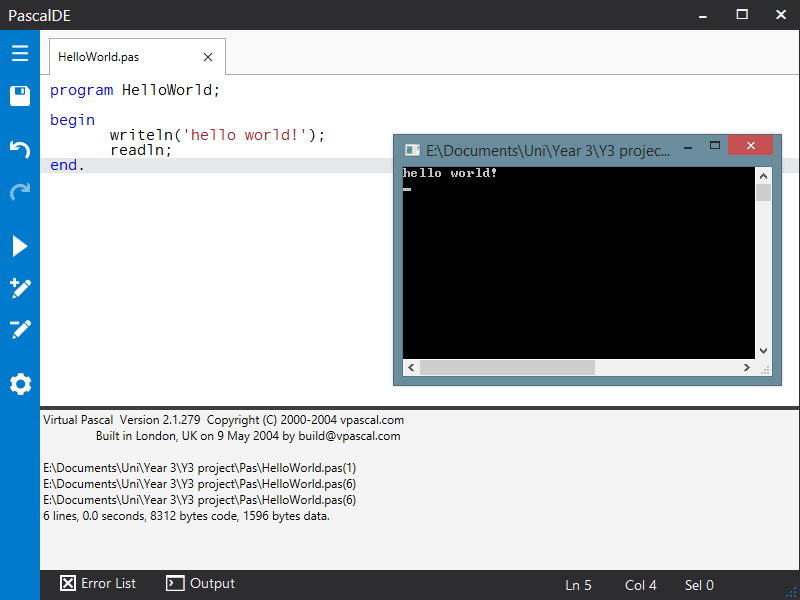The width and height of the screenshot is (800, 600).
Task: Run the program using the Play icon
Action: [20, 246]
